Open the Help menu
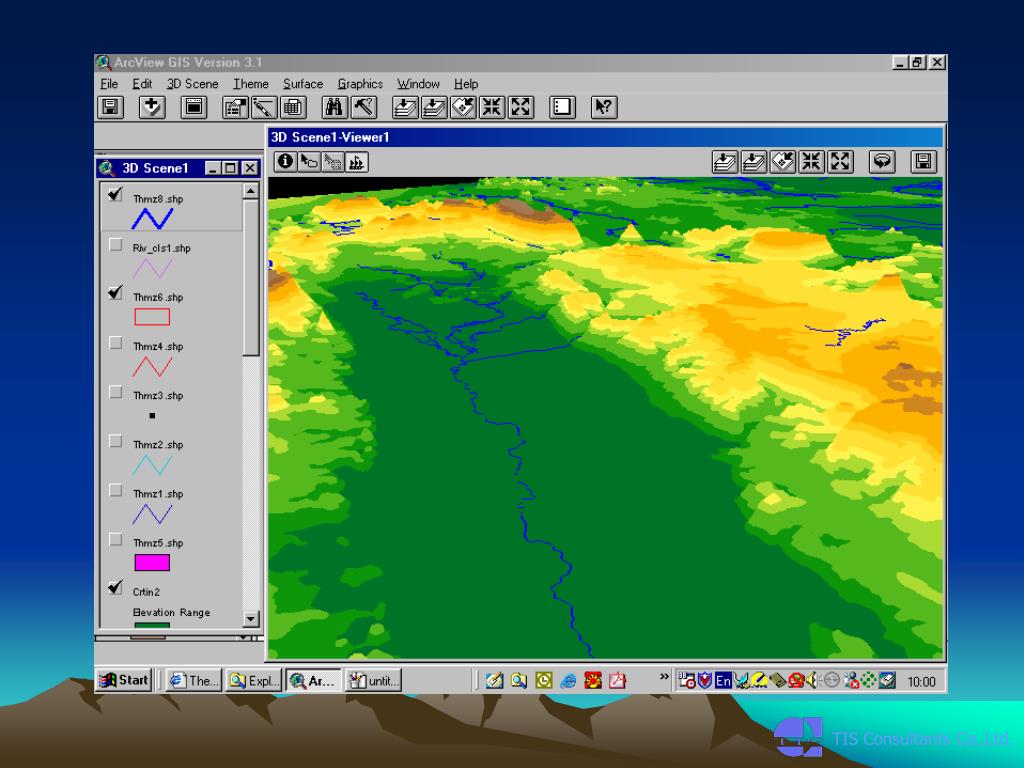This screenshot has width=1024, height=768. click(466, 84)
